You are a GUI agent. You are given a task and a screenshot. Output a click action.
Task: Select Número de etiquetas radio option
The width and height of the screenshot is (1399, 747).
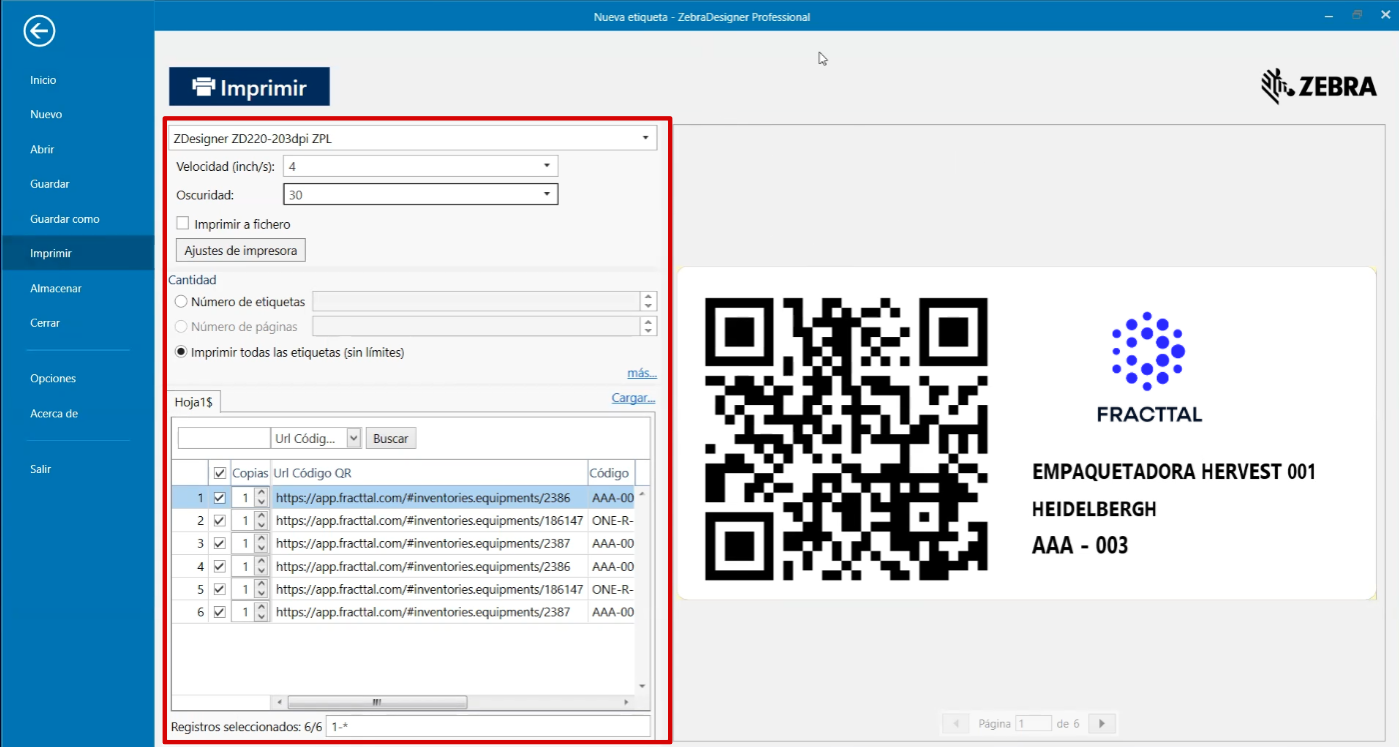click(x=181, y=302)
